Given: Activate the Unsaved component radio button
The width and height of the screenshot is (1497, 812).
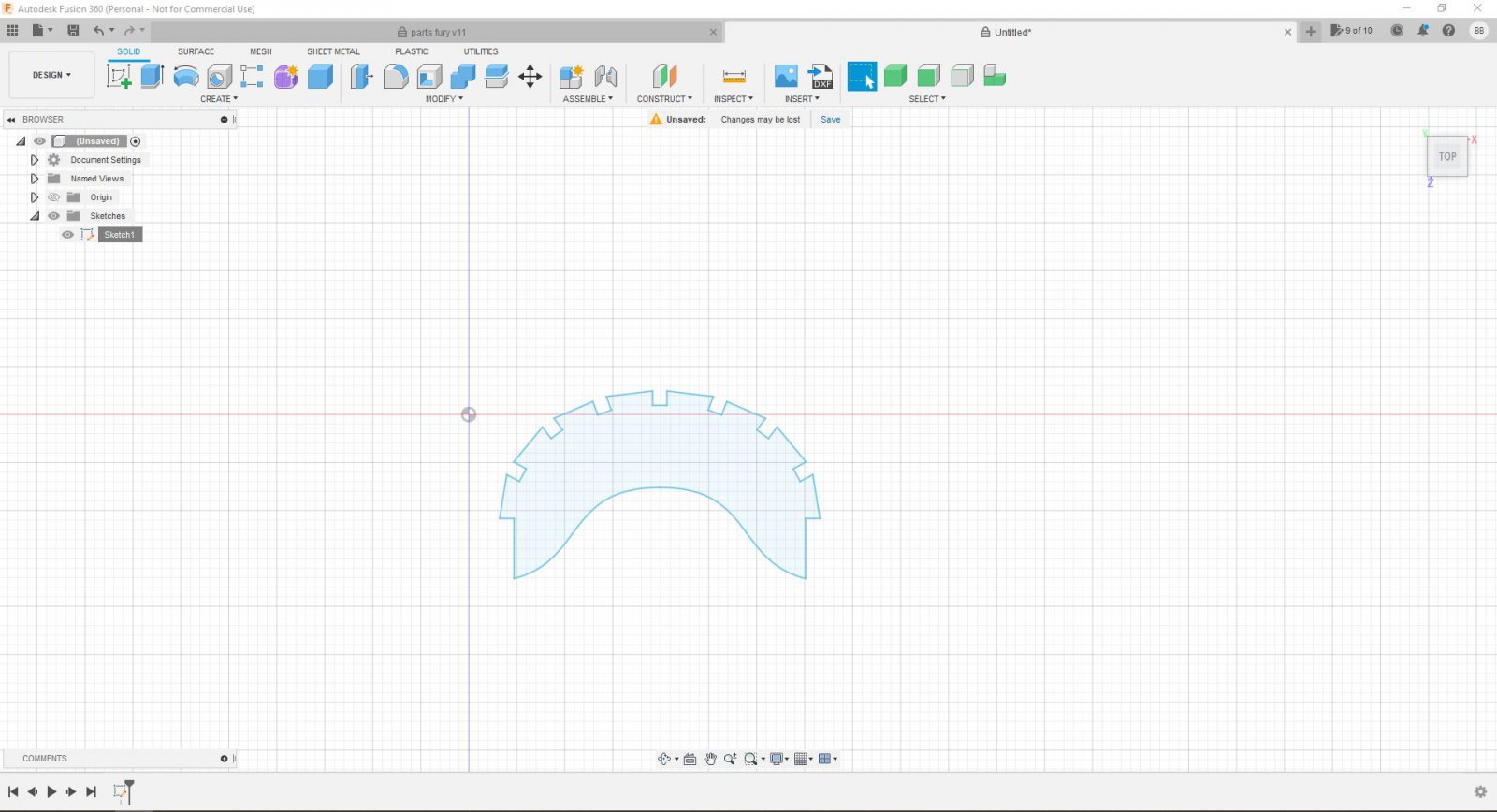Looking at the screenshot, I should pyautogui.click(x=136, y=141).
